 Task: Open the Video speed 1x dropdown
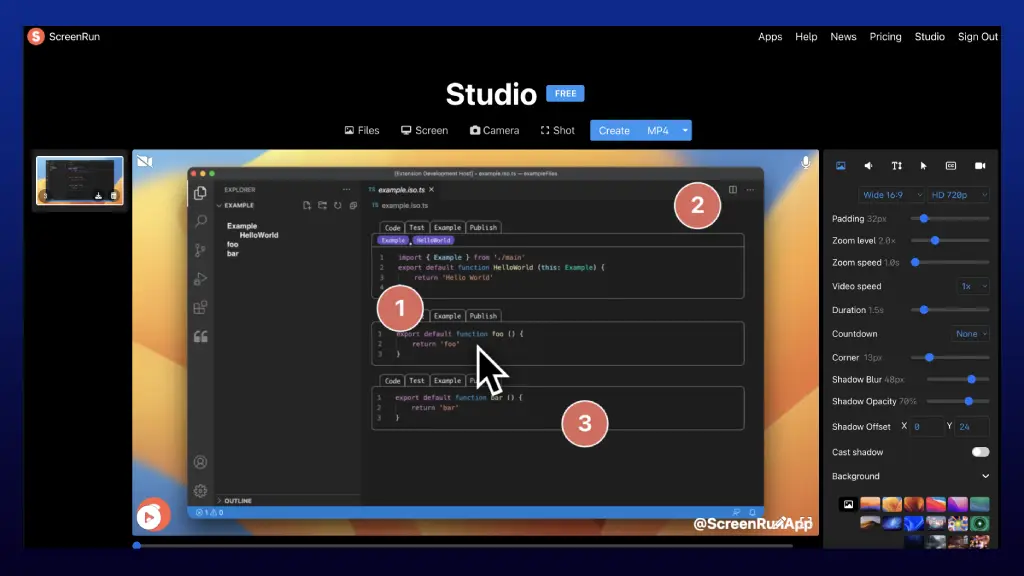click(972, 286)
